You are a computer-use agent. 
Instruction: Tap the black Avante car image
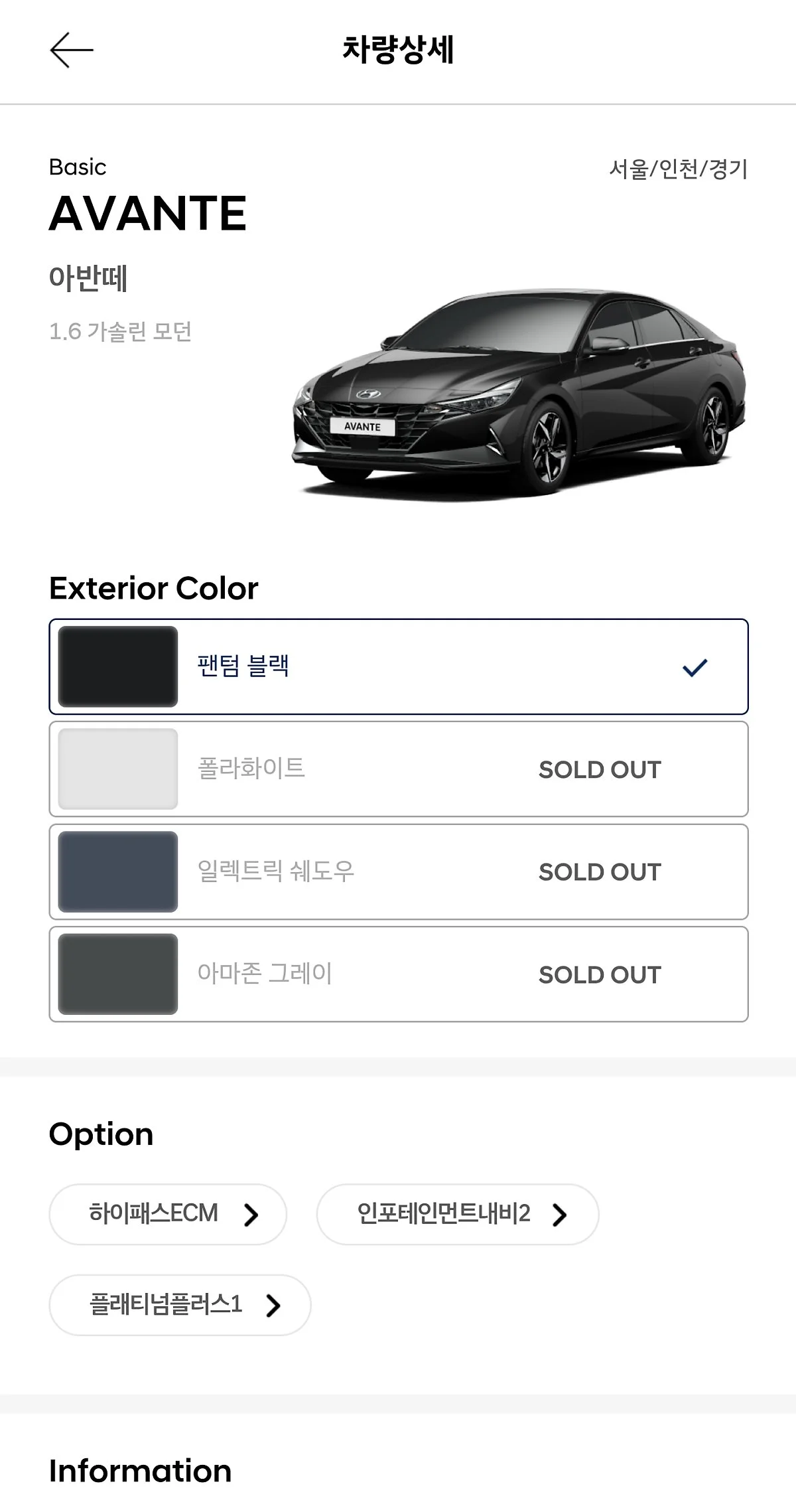[519, 393]
